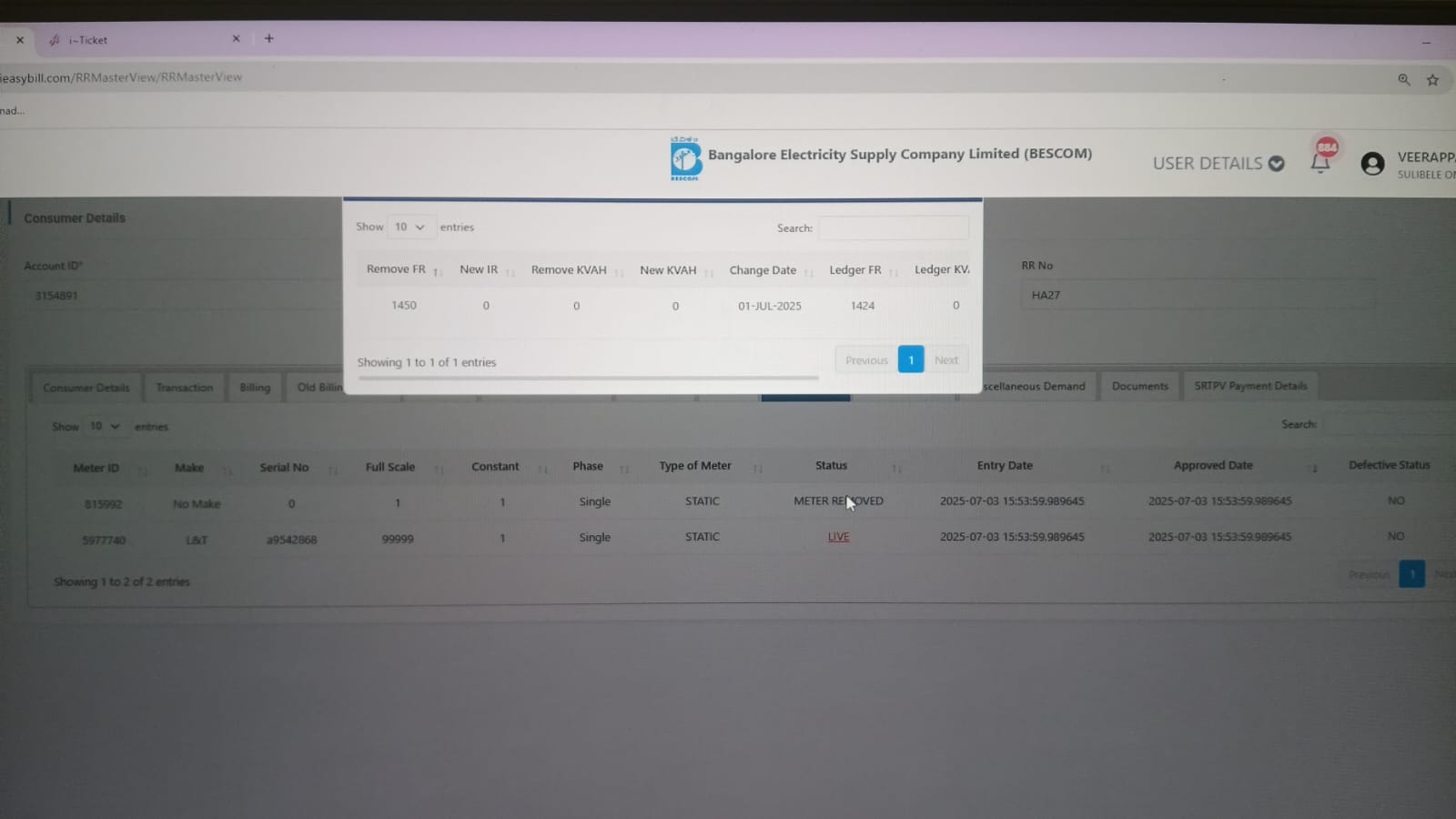Open the Billing tab
This screenshot has width=1456, height=819.
pos(255,388)
